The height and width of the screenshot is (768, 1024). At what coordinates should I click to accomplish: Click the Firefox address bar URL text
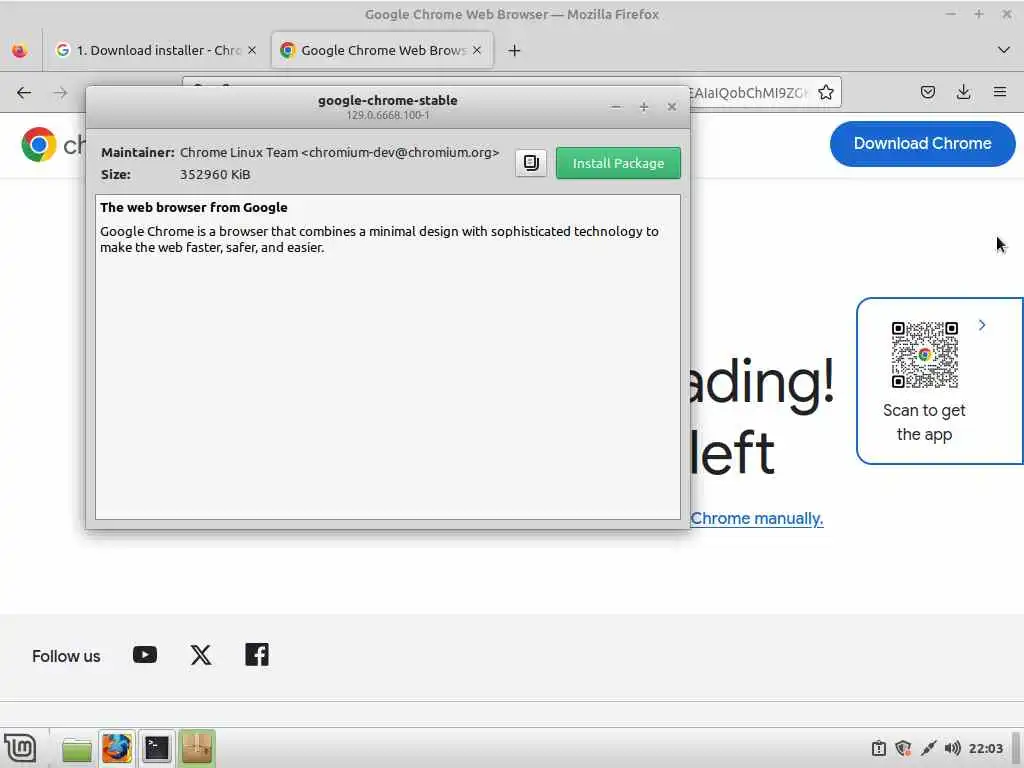pyautogui.click(x=748, y=93)
